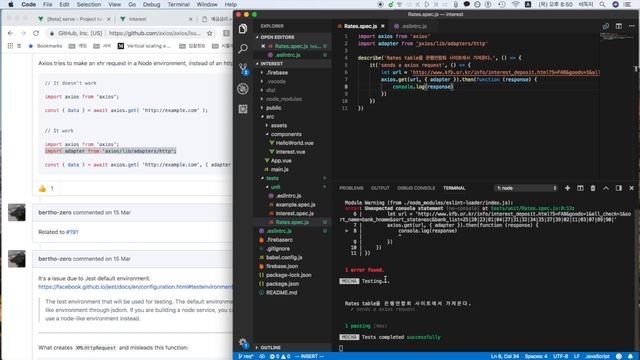640x360 pixels.
Task: Open the Terminal menu in the menu bar
Action: click(178, 4)
